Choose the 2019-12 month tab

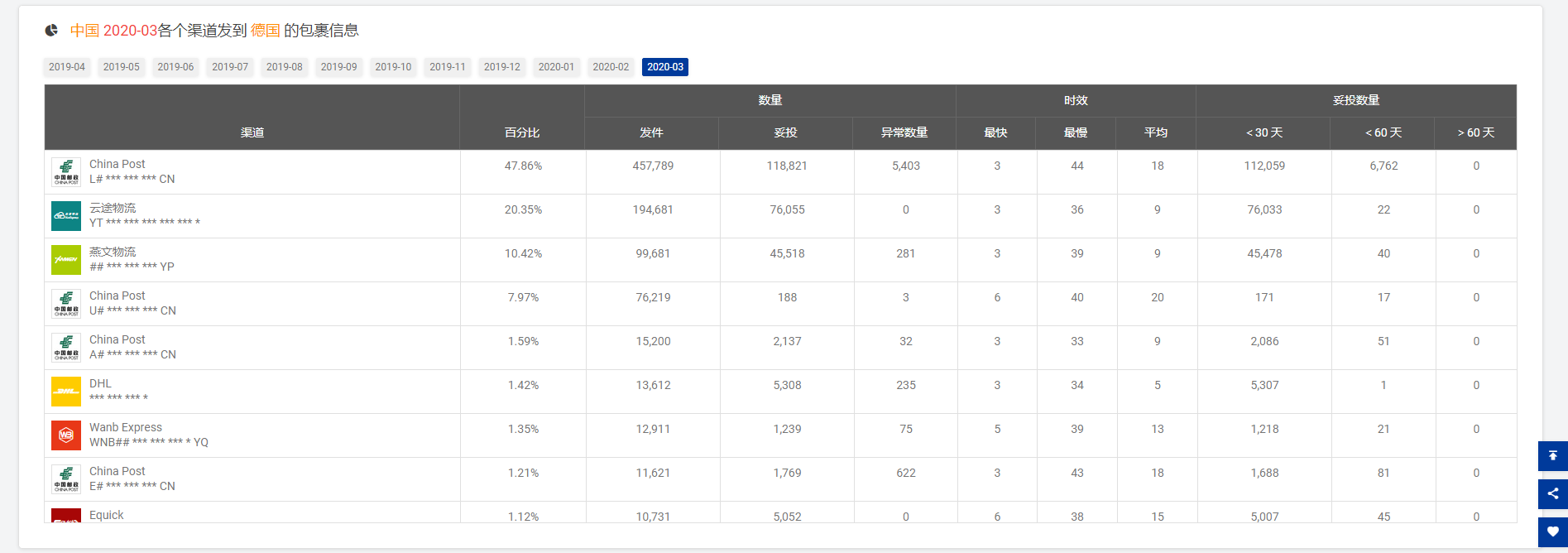point(502,67)
